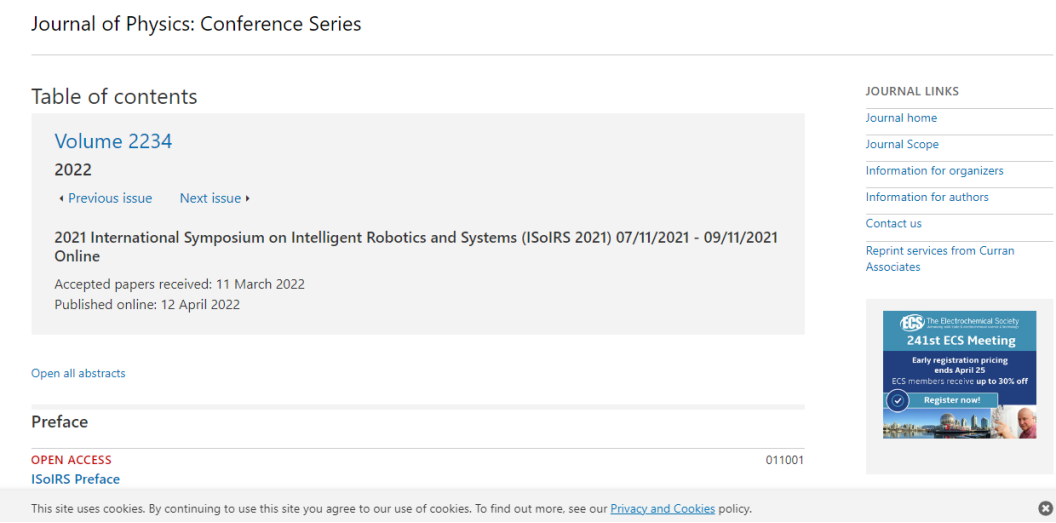Dismiss the cookie notice with X icon
The height and width of the screenshot is (523, 1056).
click(x=1045, y=508)
